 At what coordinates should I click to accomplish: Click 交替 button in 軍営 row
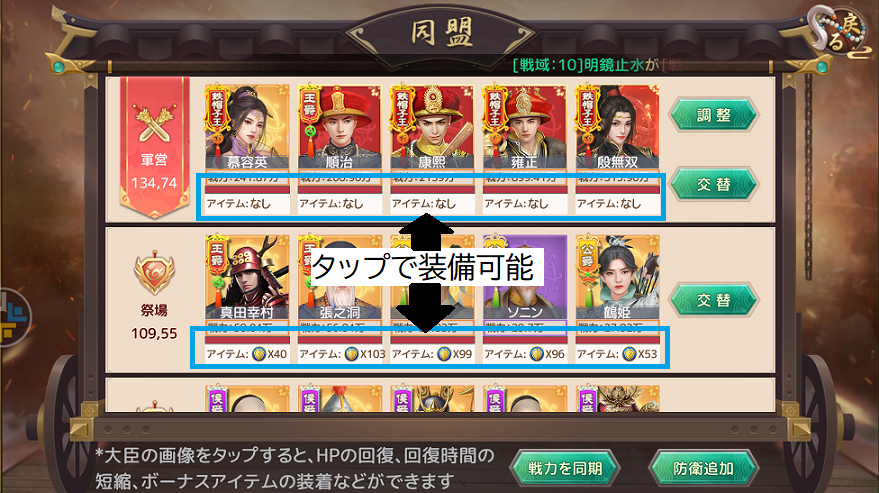click(714, 184)
